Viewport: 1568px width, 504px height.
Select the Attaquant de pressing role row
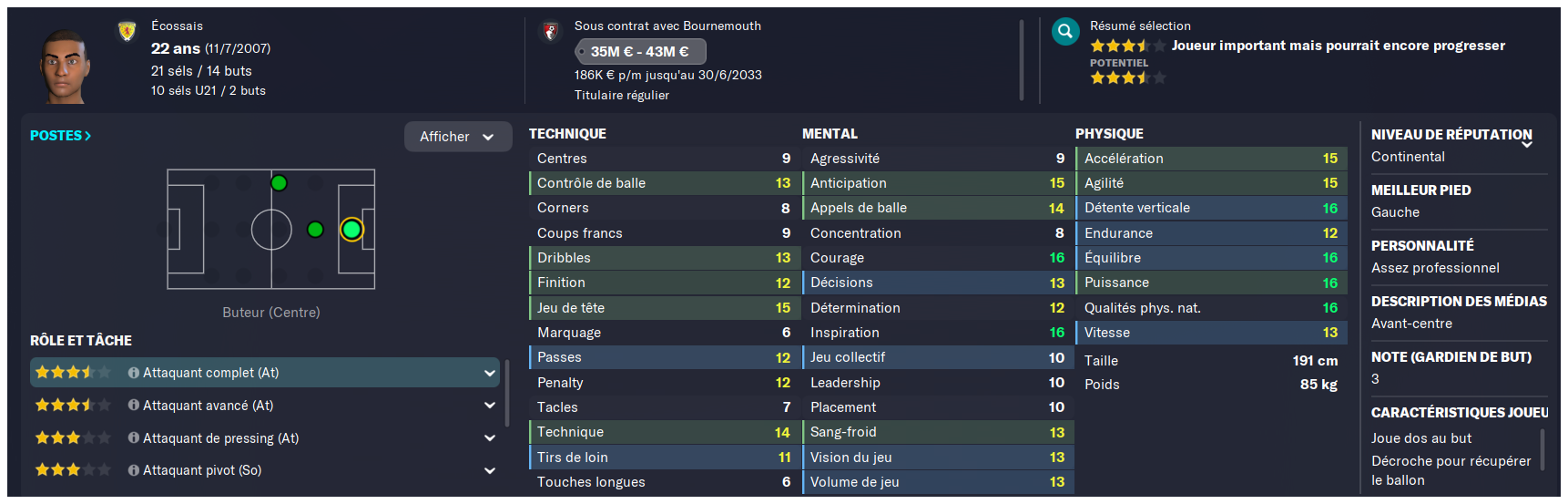click(264, 438)
